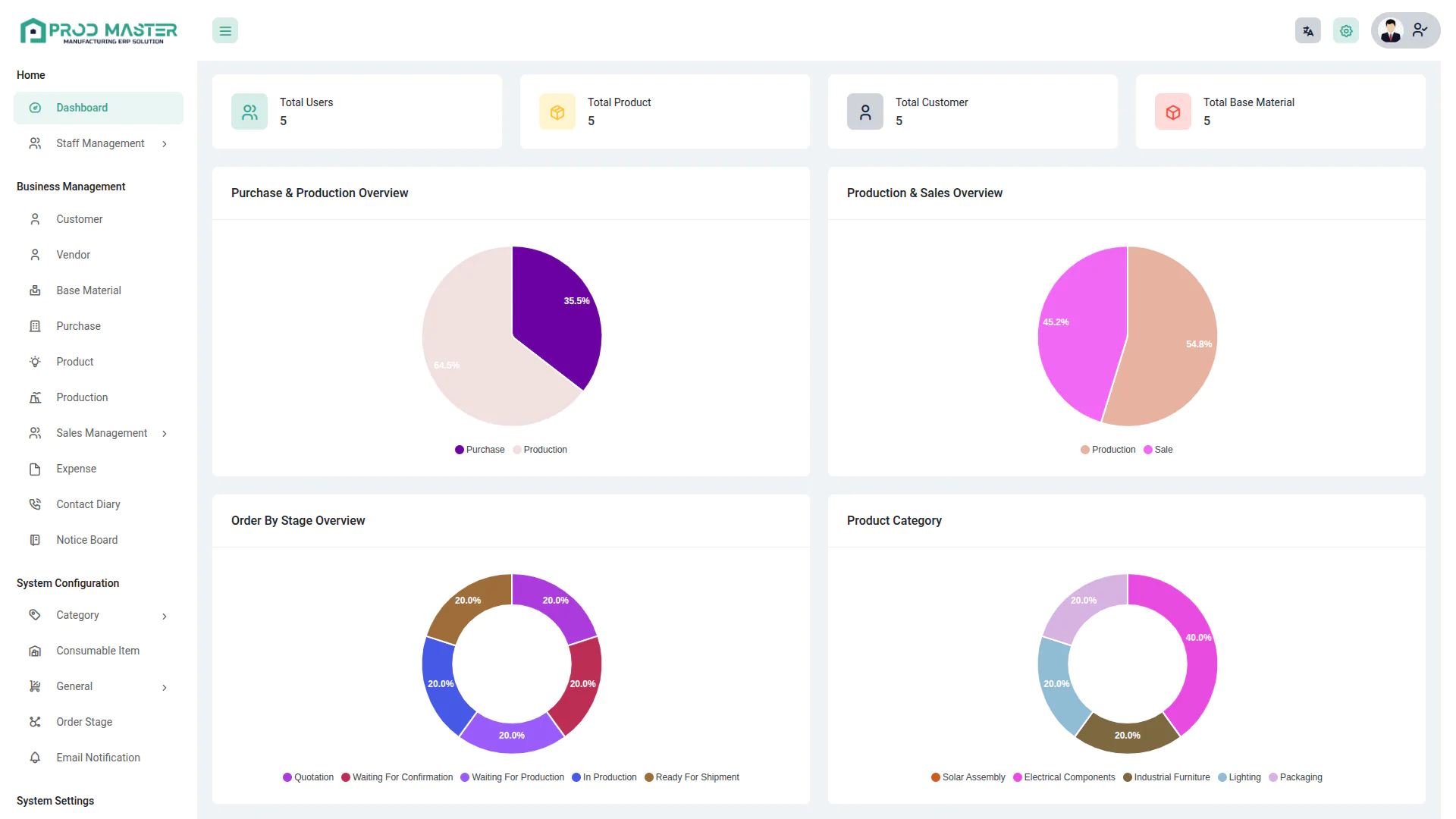Open the language translation icon
The width and height of the screenshot is (1456, 819).
point(1307,31)
